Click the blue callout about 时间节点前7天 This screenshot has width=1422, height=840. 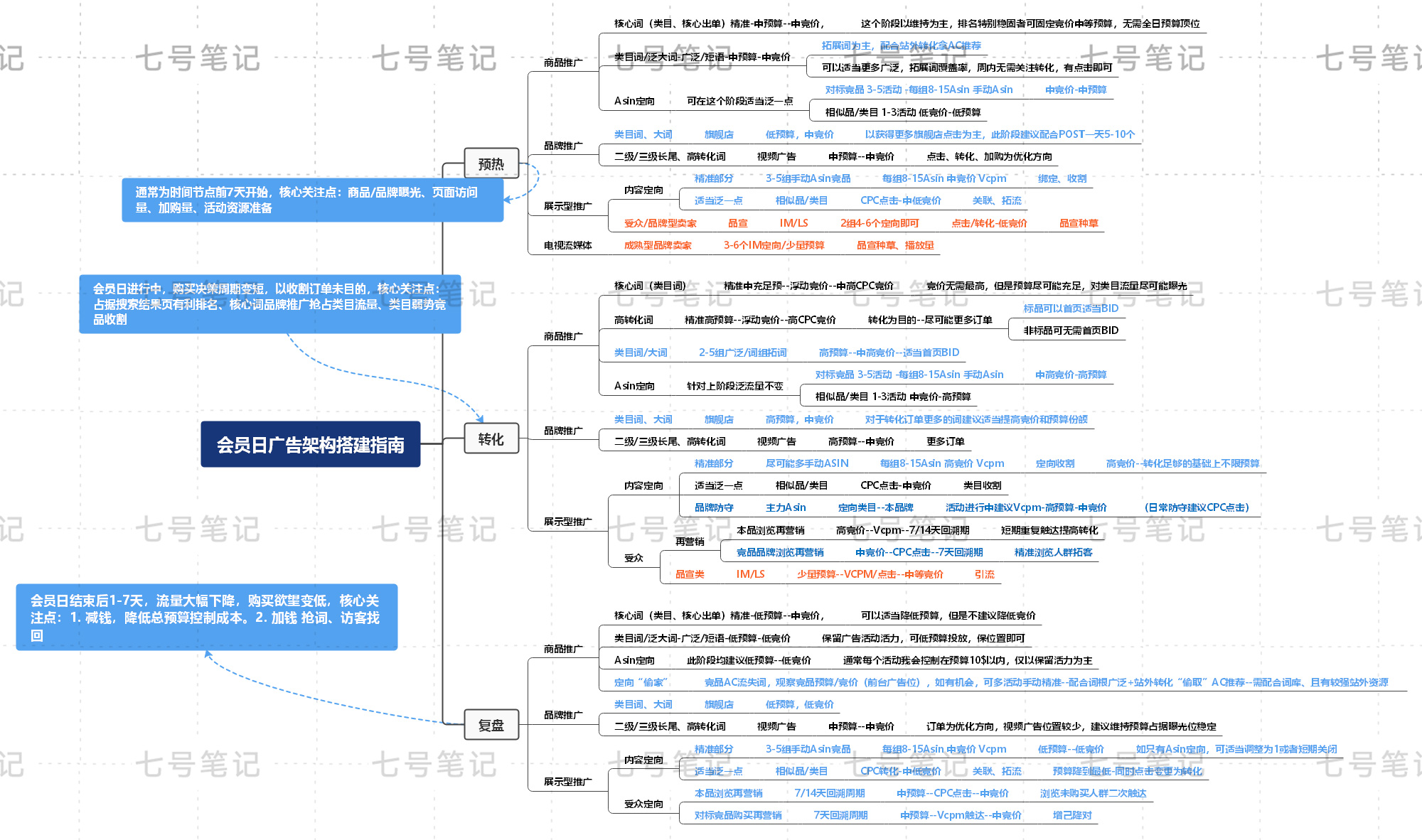[313, 201]
